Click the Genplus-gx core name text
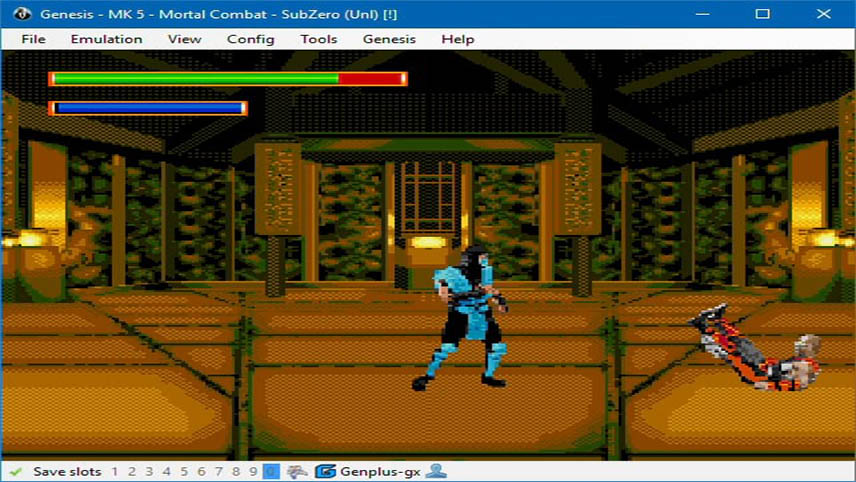The height and width of the screenshot is (482, 856). tap(380, 472)
